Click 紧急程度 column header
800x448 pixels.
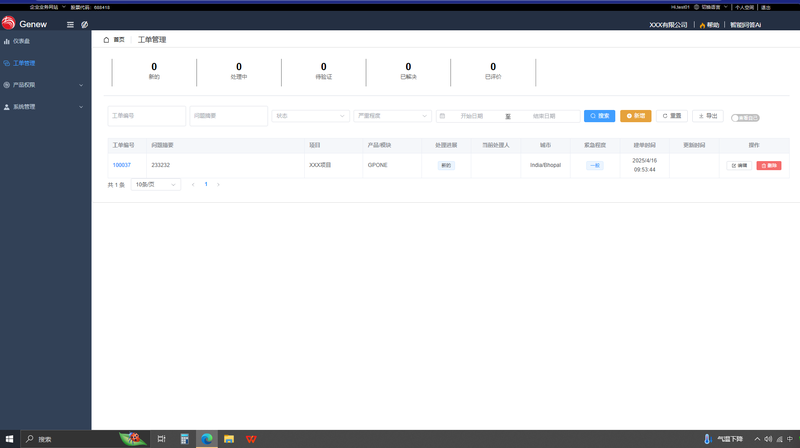click(595, 145)
